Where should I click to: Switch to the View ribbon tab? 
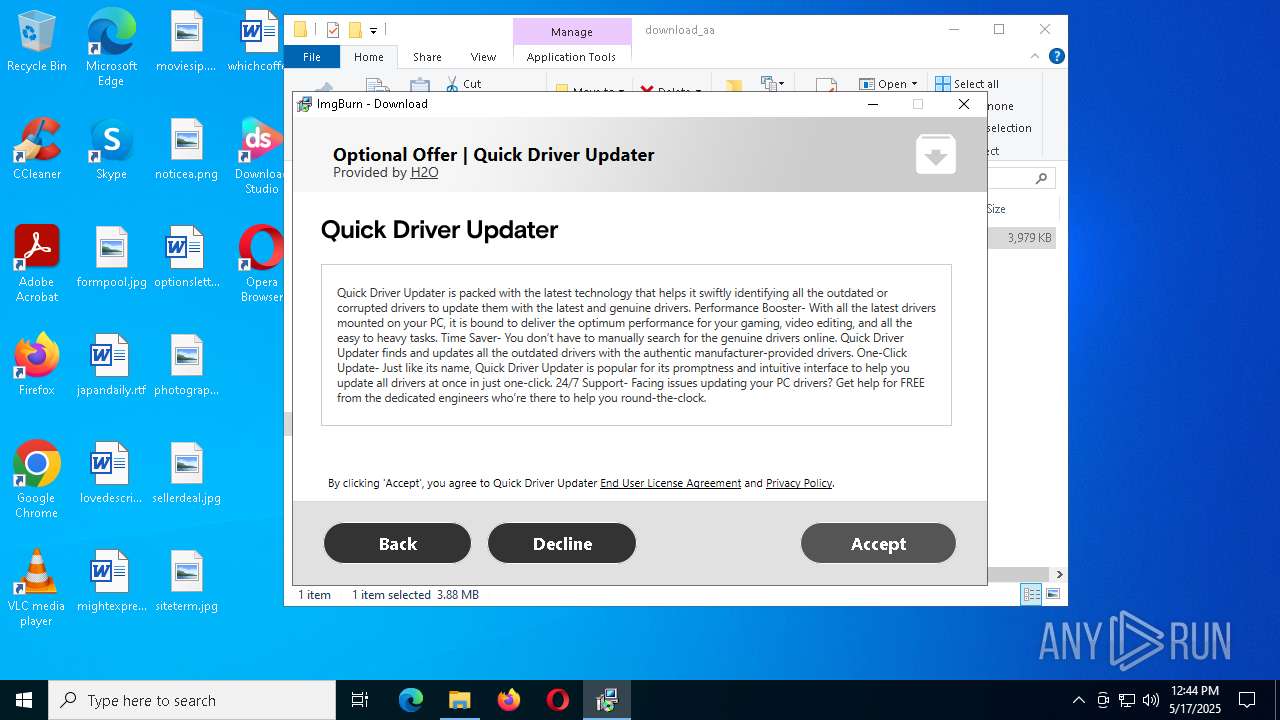click(x=483, y=57)
